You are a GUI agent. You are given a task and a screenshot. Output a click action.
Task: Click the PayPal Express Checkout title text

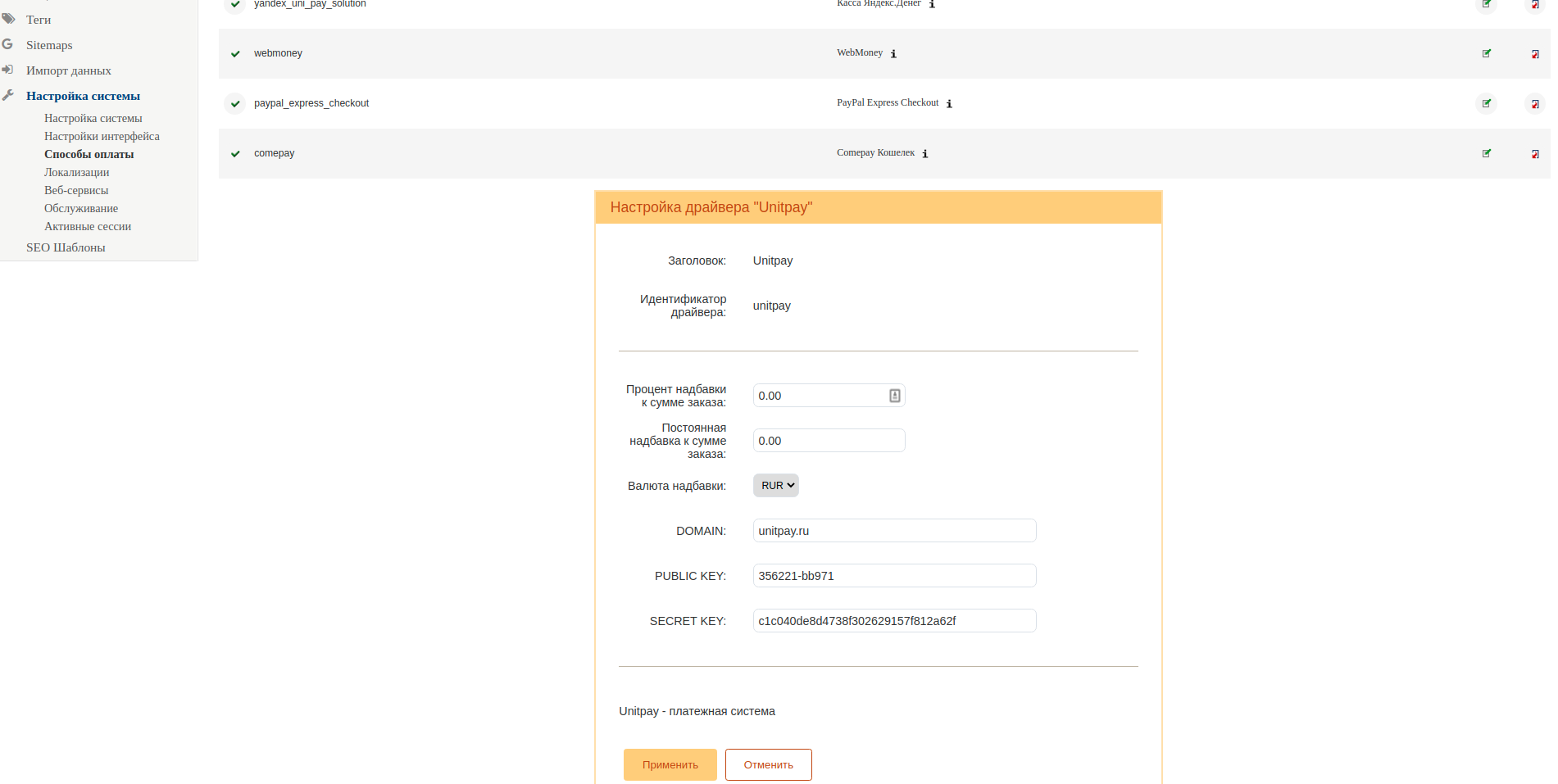click(888, 102)
